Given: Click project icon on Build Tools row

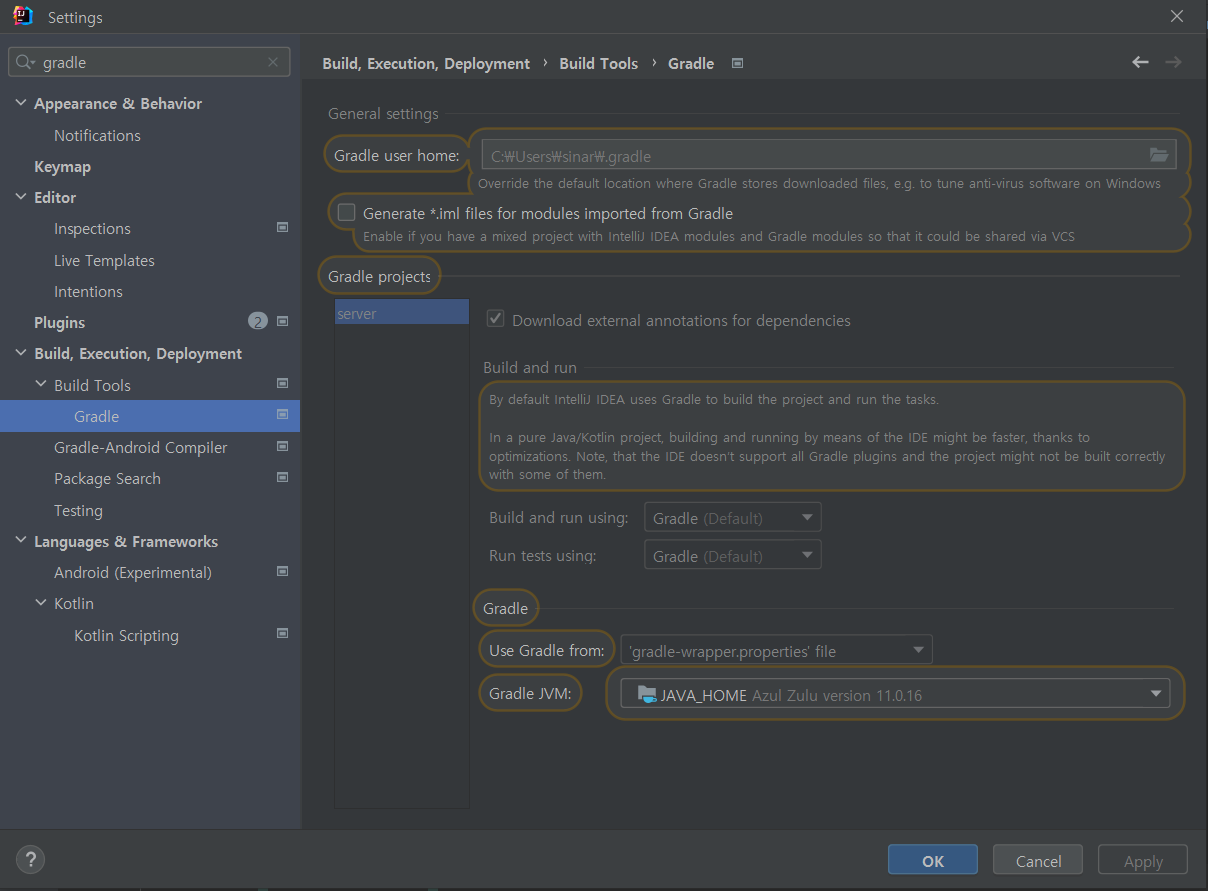Looking at the screenshot, I should pos(282,384).
